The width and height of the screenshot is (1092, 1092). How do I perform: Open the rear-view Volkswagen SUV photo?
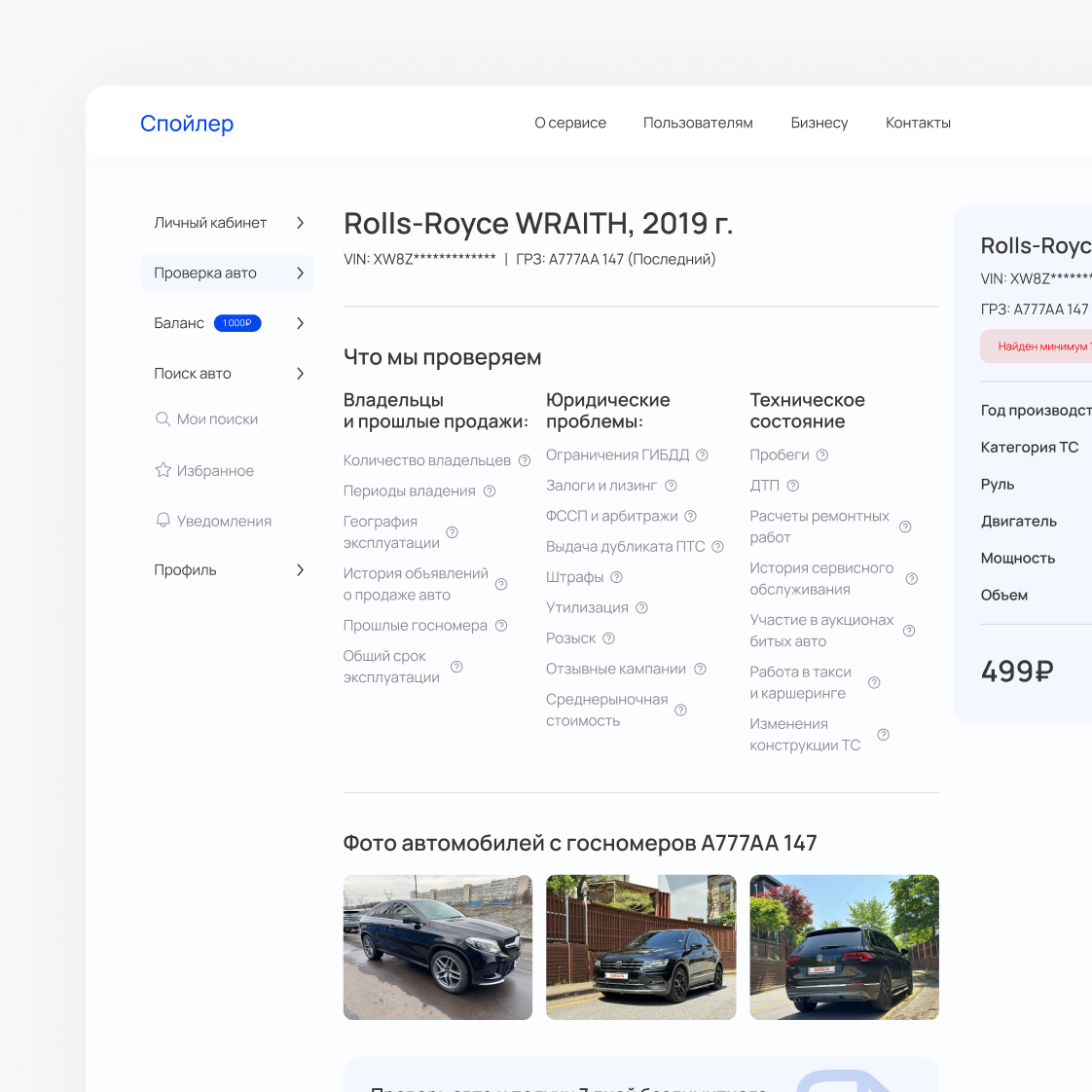[844, 947]
